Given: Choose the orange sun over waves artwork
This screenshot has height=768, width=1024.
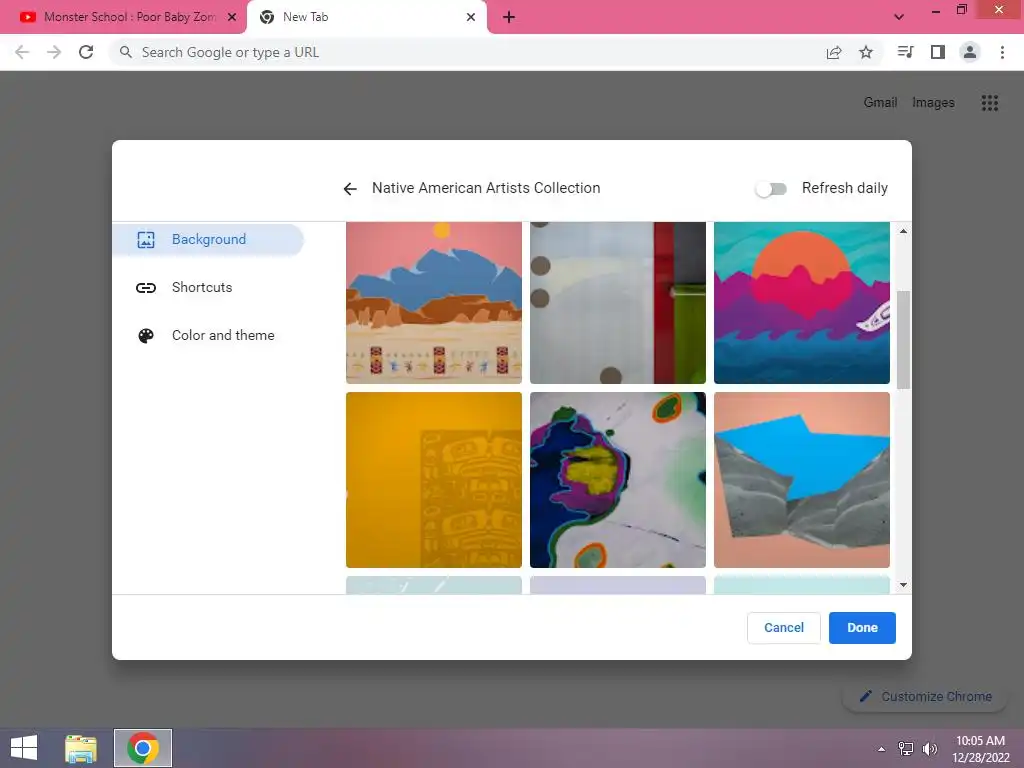Looking at the screenshot, I should (801, 303).
